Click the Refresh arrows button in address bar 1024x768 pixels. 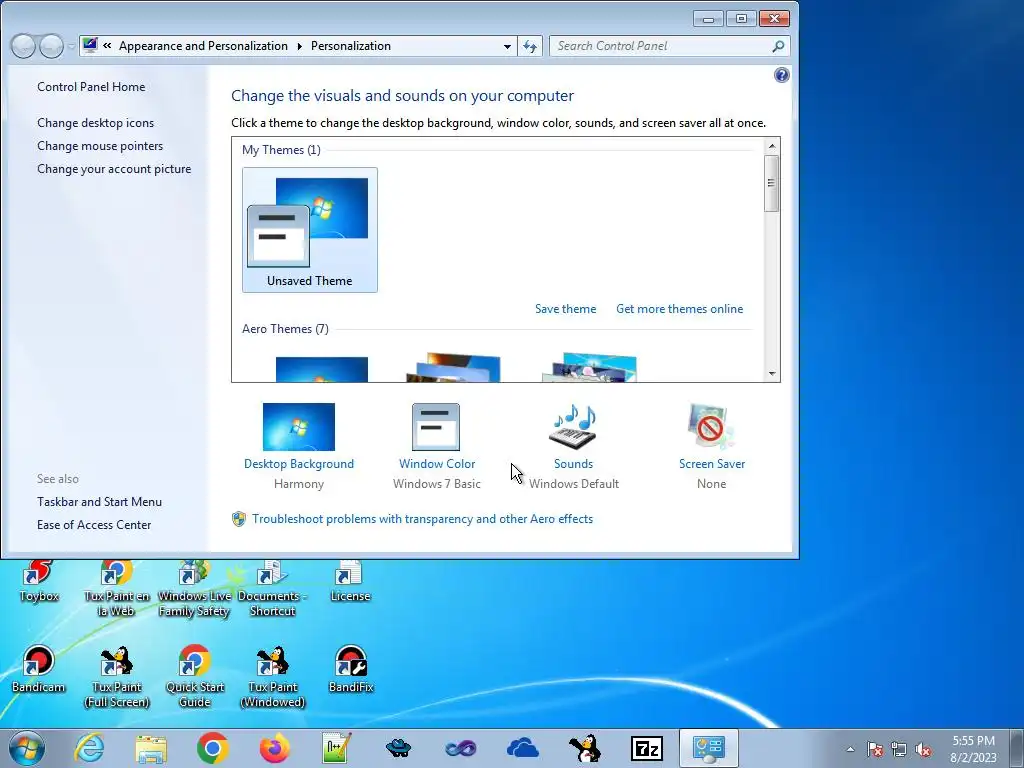click(x=530, y=46)
